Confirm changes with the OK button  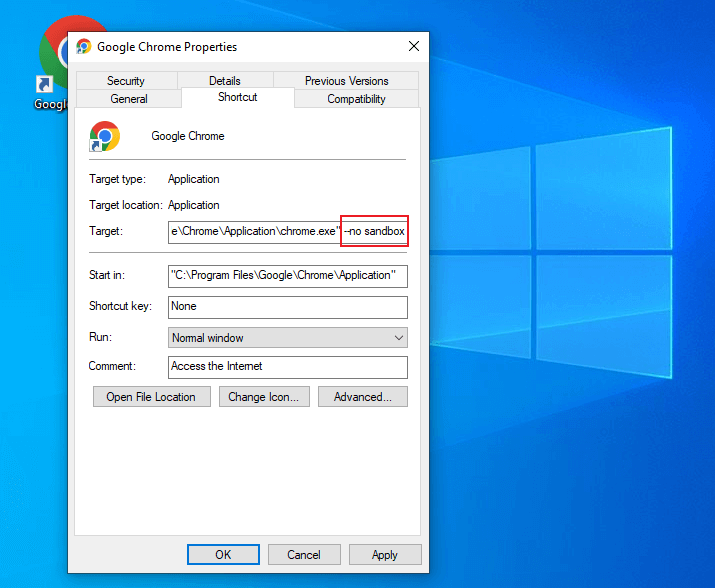(223, 555)
